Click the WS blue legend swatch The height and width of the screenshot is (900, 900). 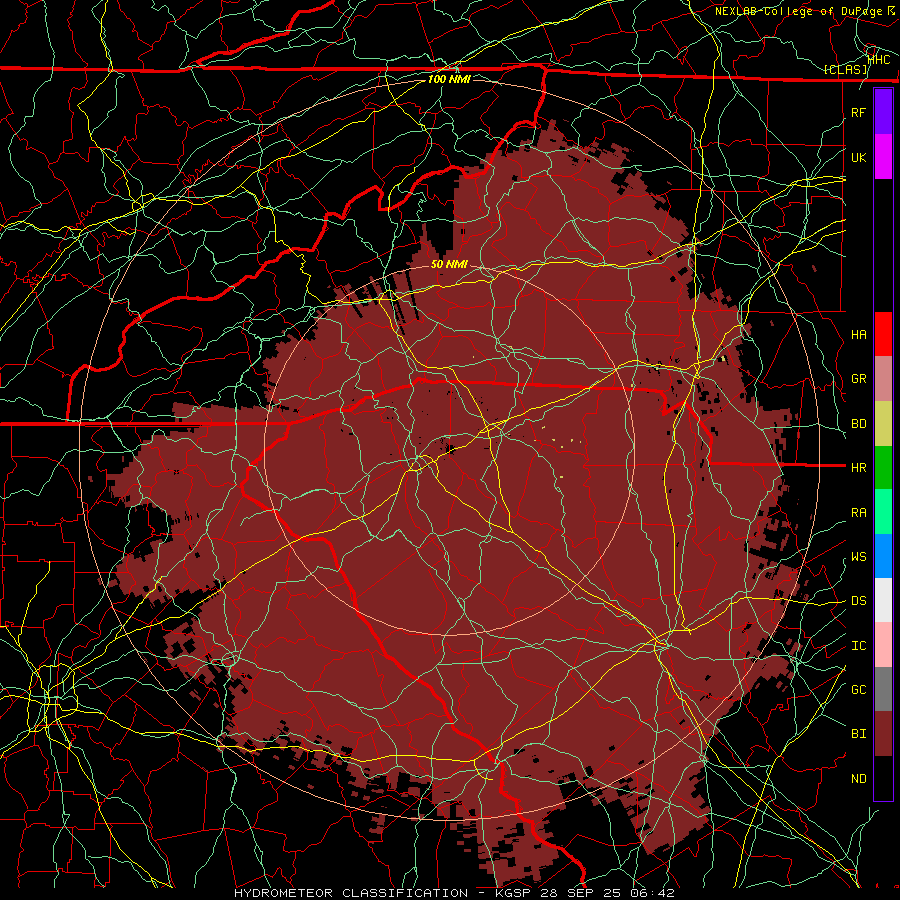[883, 556]
